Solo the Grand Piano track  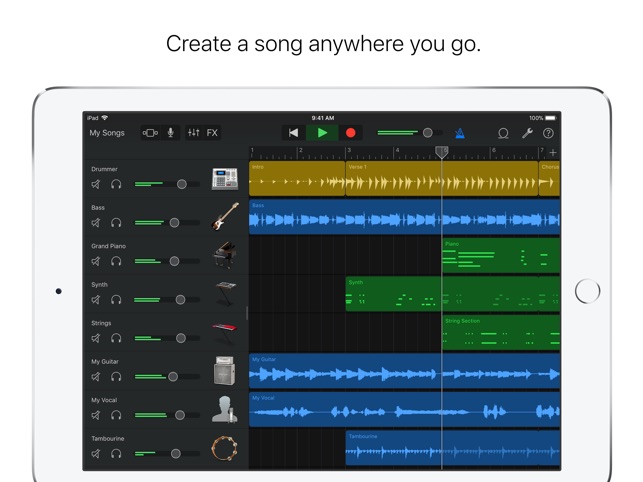[x=116, y=261]
